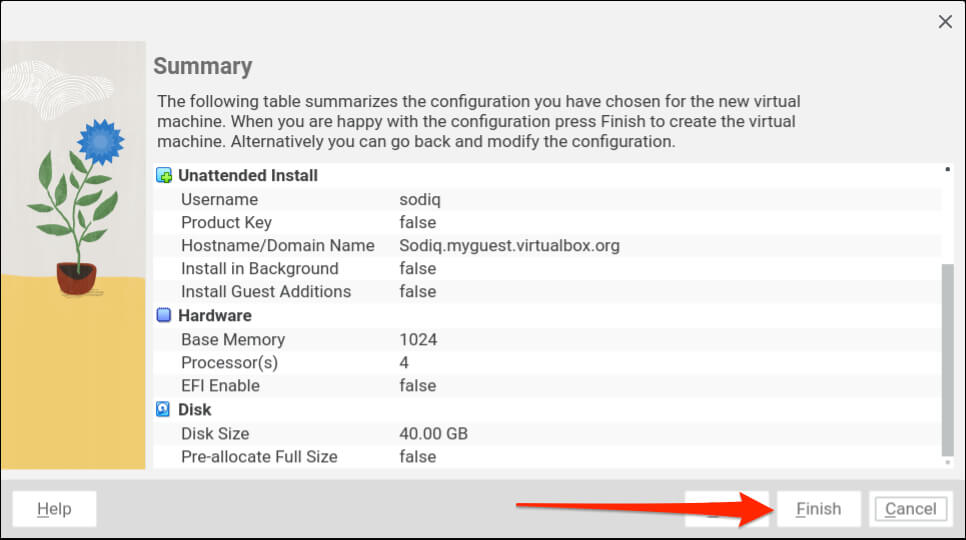The height and width of the screenshot is (540, 966).
Task: Click the Unattended Install section header
Action: [x=248, y=176]
